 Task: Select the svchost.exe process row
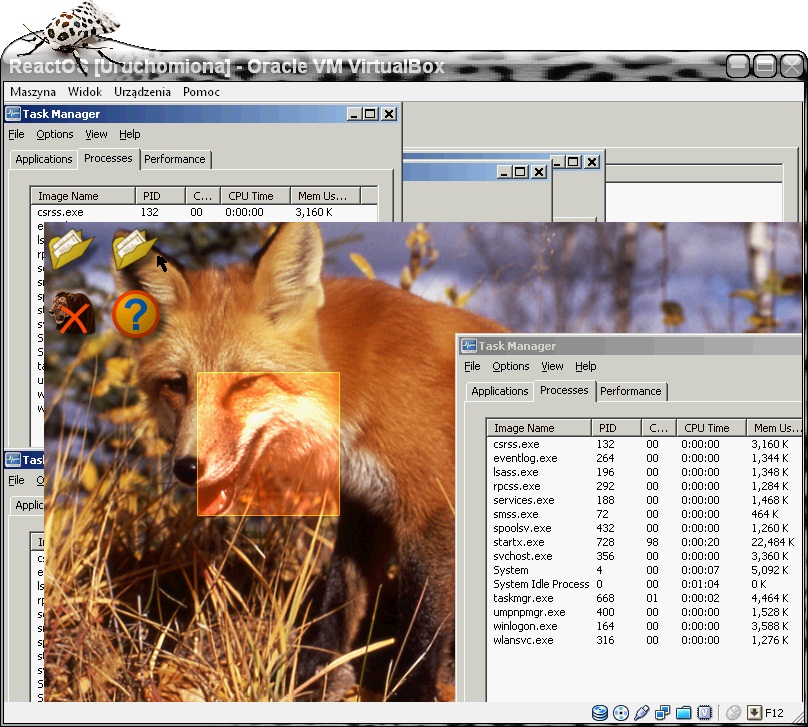pyautogui.click(x=644, y=556)
